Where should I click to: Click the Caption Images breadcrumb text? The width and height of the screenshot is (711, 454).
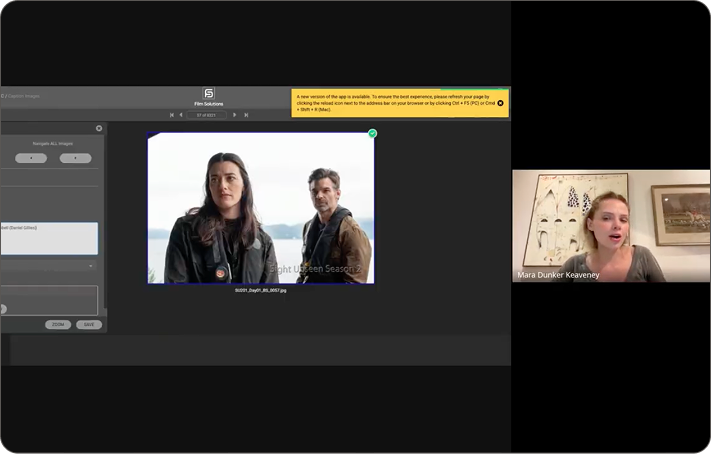coord(24,96)
